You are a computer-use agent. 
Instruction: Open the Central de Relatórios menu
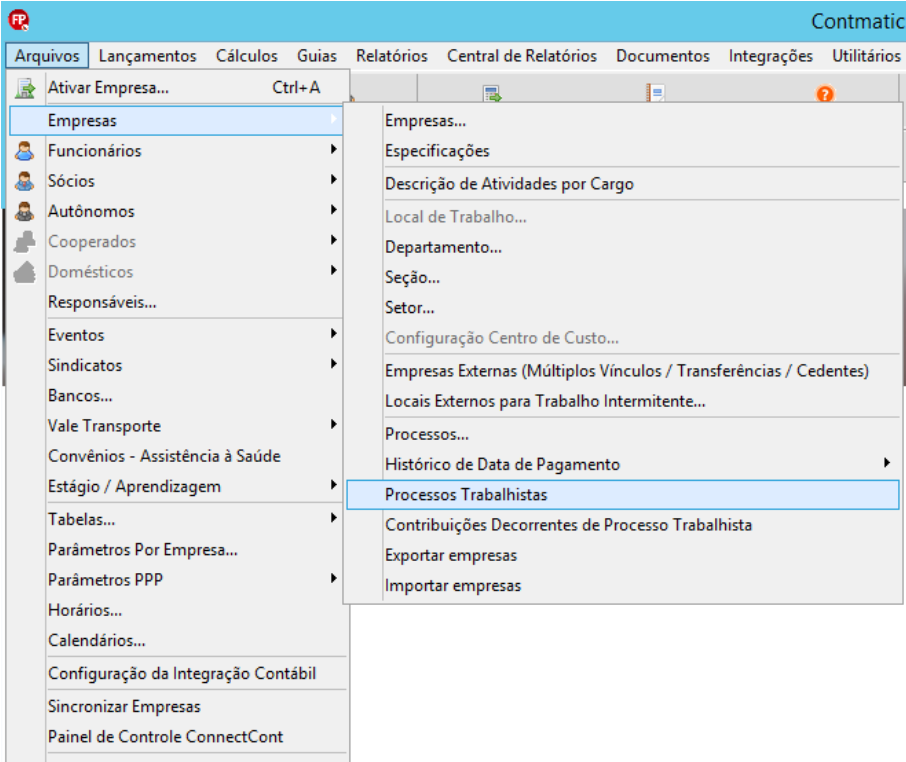tap(522, 56)
